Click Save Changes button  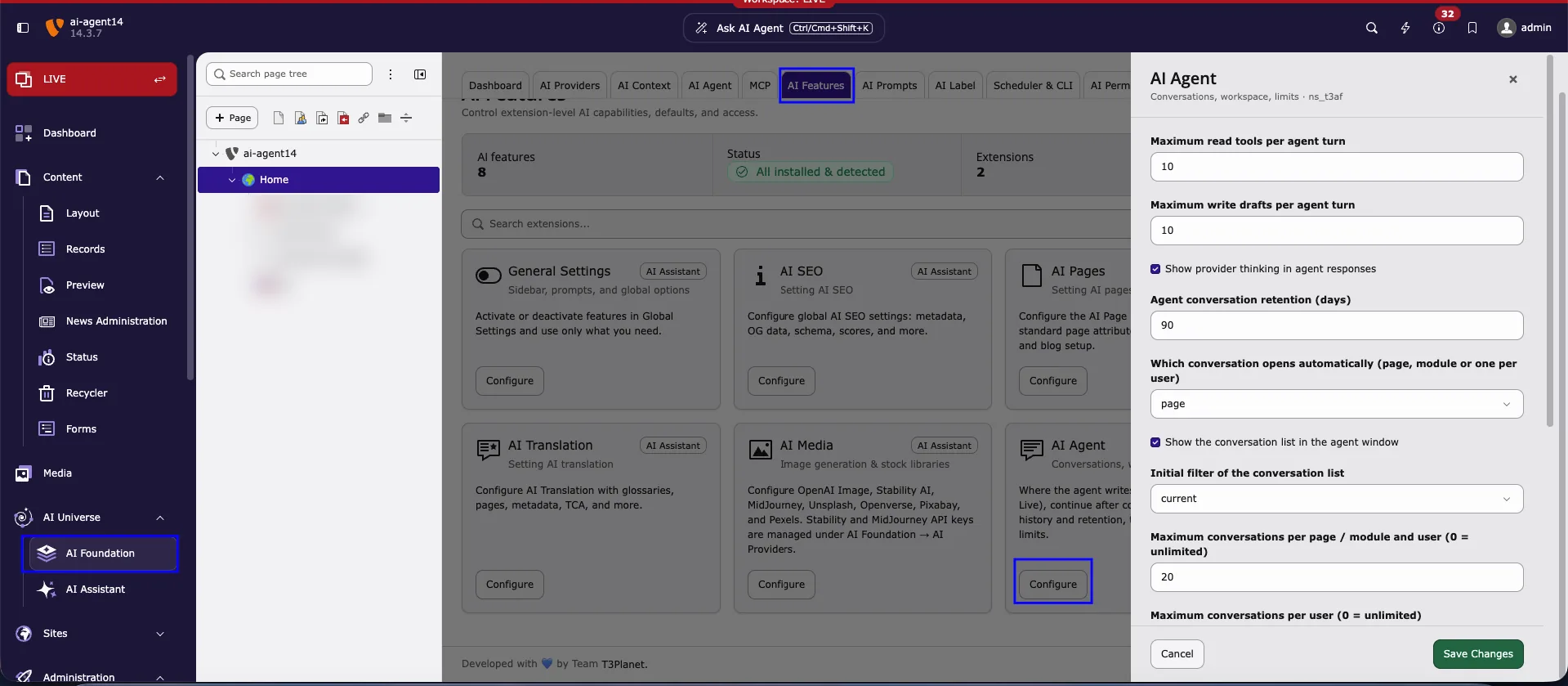1478,654
